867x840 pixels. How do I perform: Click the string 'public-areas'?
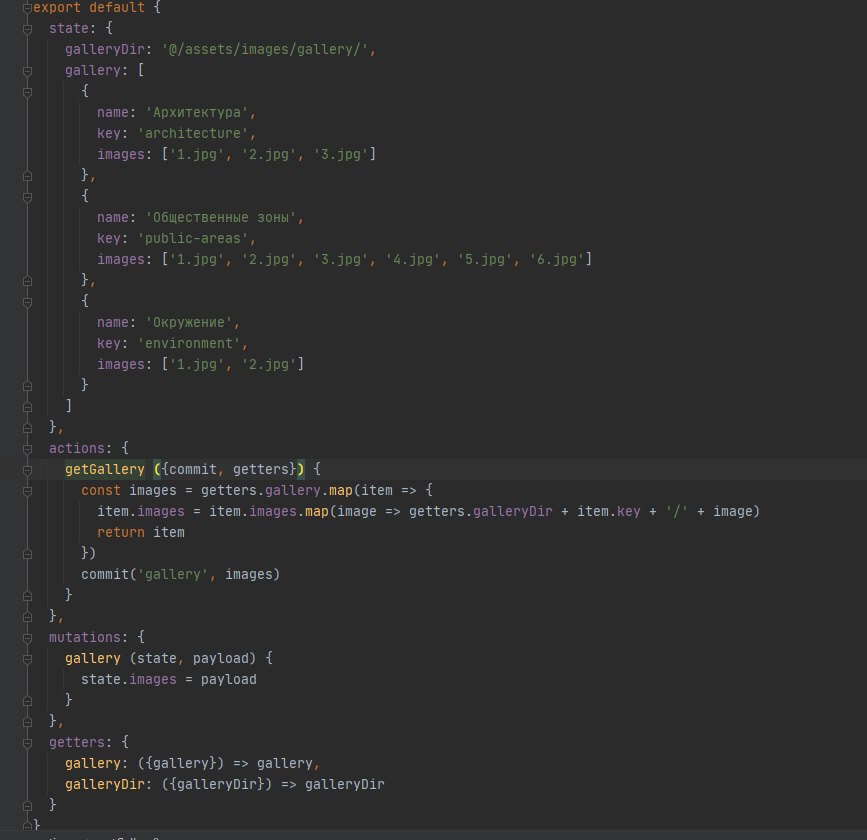(192, 238)
